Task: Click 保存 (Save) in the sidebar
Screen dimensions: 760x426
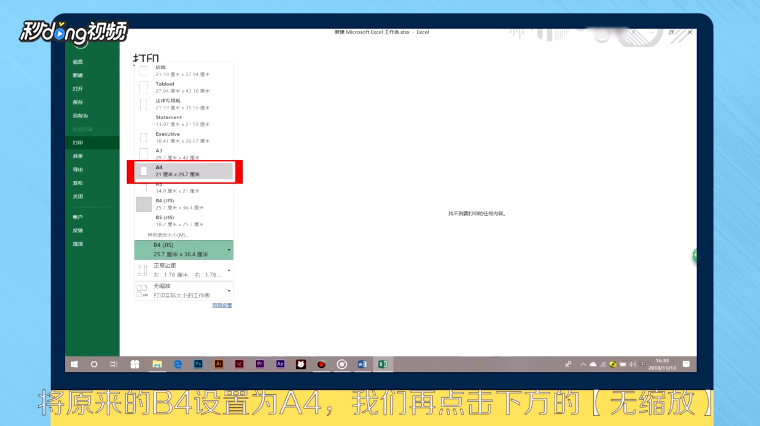Action: click(78, 102)
